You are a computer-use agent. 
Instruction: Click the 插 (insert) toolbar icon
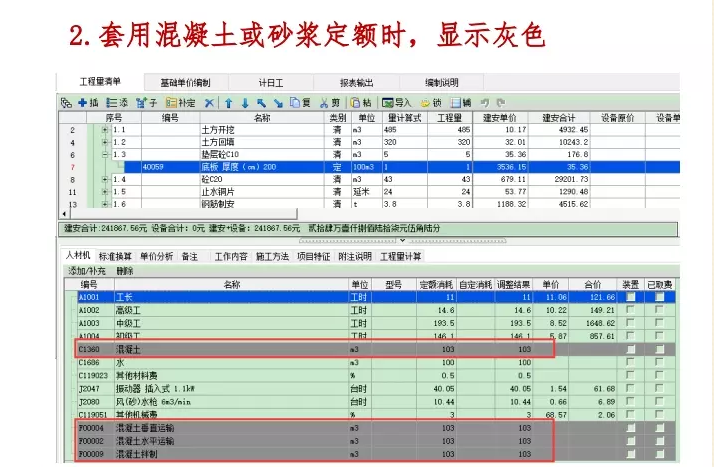coord(89,103)
